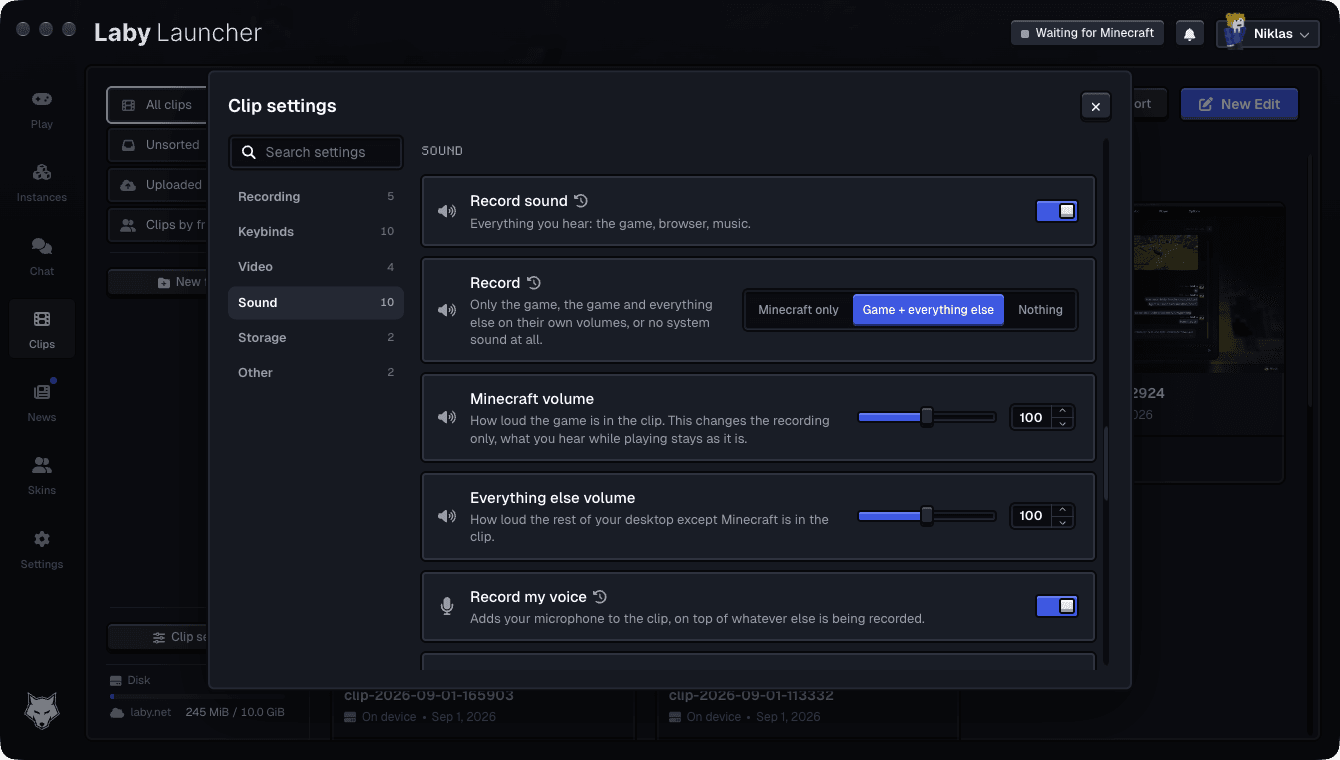Click Niklas avatar image
Screen dimensions: 1340x760
click(1235, 30)
